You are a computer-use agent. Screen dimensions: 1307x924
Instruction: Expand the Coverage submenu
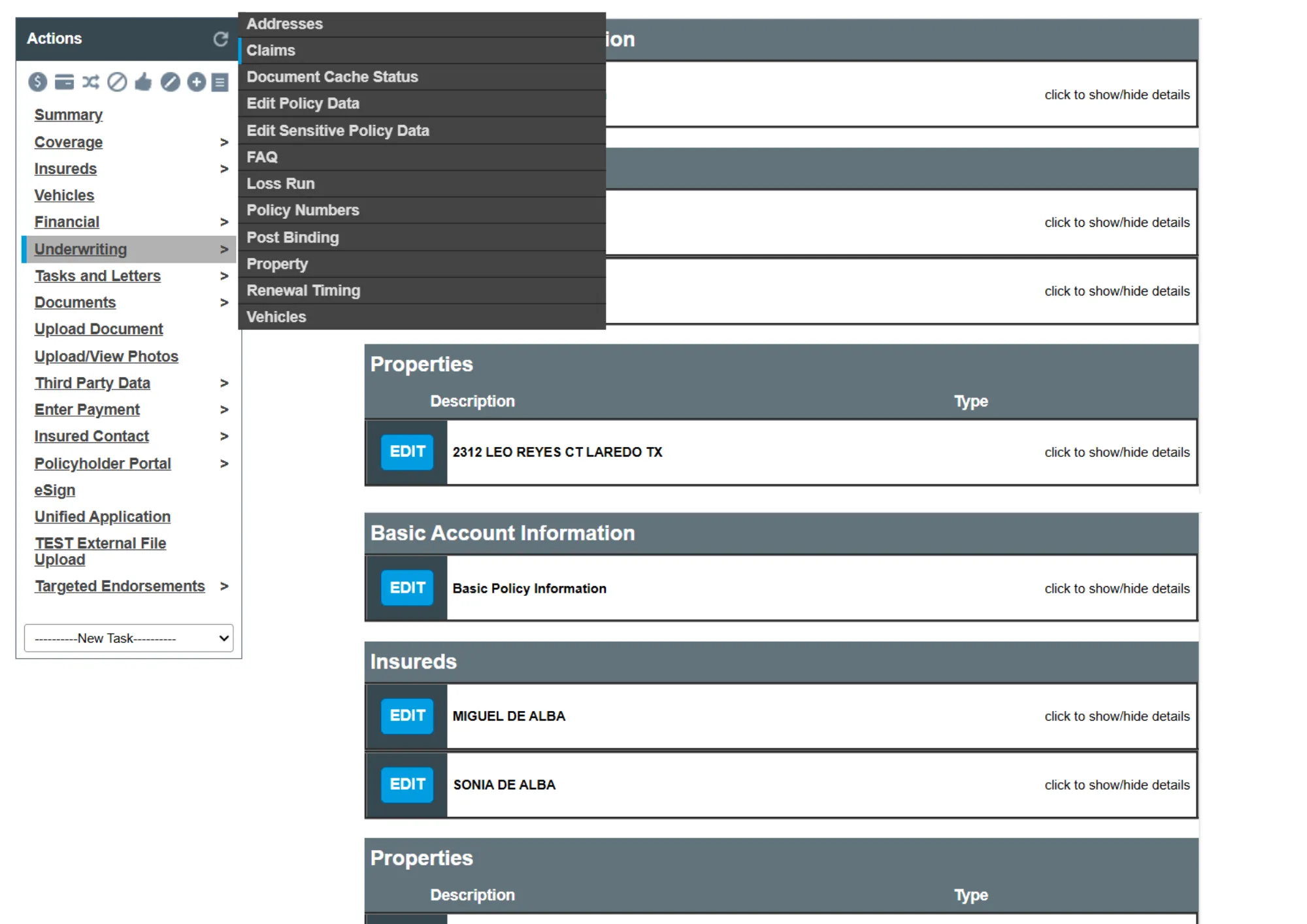225,142
